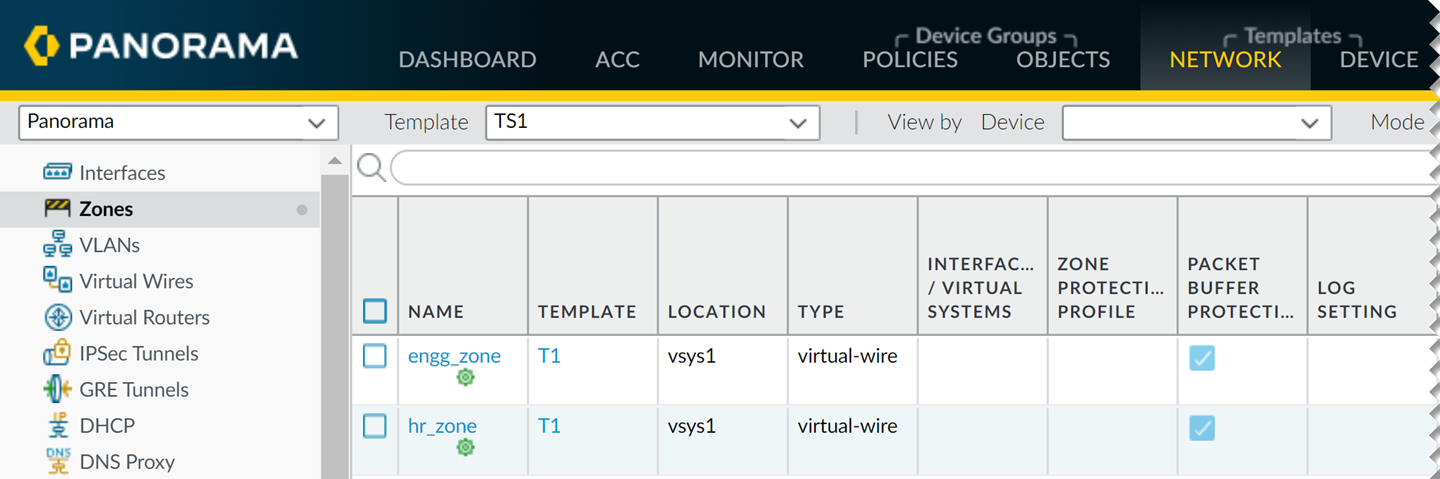
Task: Click the green gear under engg_zone
Action: (x=465, y=378)
